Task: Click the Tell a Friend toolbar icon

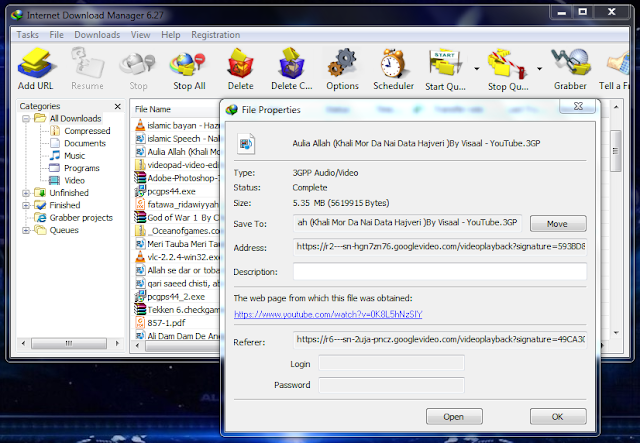Action: click(x=614, y=69)
